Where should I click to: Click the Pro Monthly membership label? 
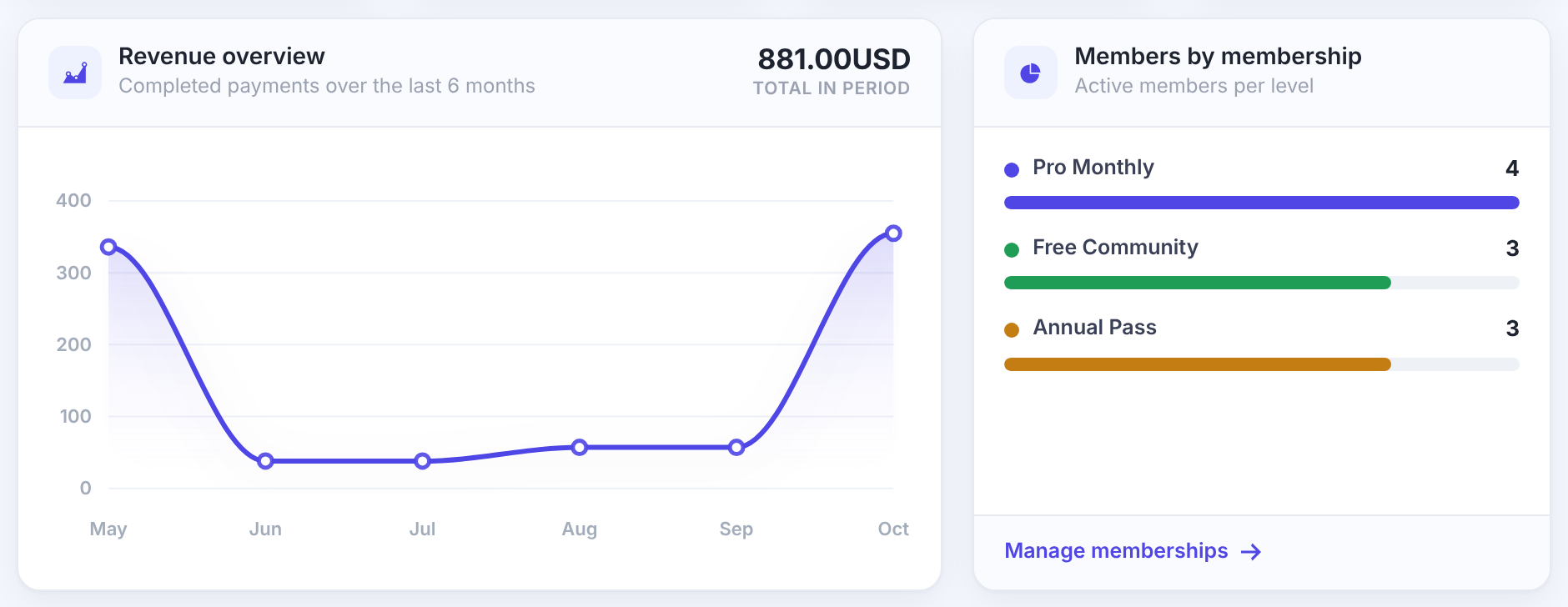pyautogui.click(x=1093, y=168)
